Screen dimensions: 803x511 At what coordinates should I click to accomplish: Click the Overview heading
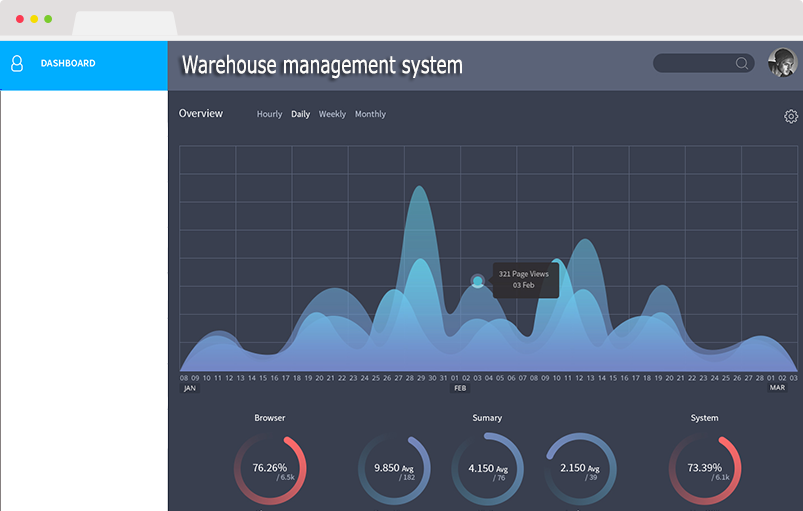click(x=201, y=114)
